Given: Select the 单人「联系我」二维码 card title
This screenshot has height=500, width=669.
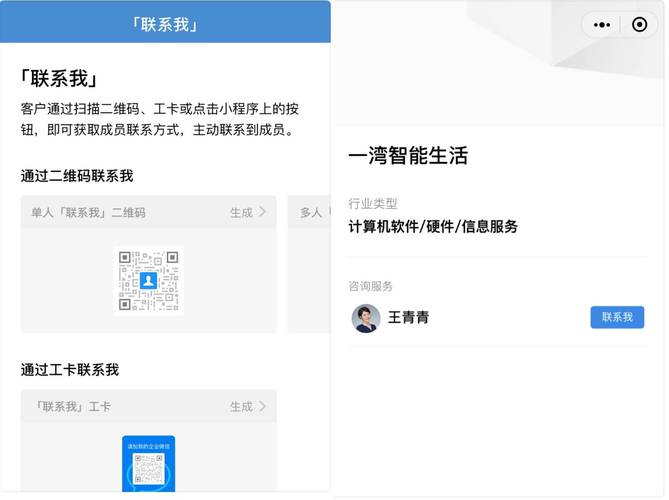Looking at the screenshot, I should pos(88,212).
